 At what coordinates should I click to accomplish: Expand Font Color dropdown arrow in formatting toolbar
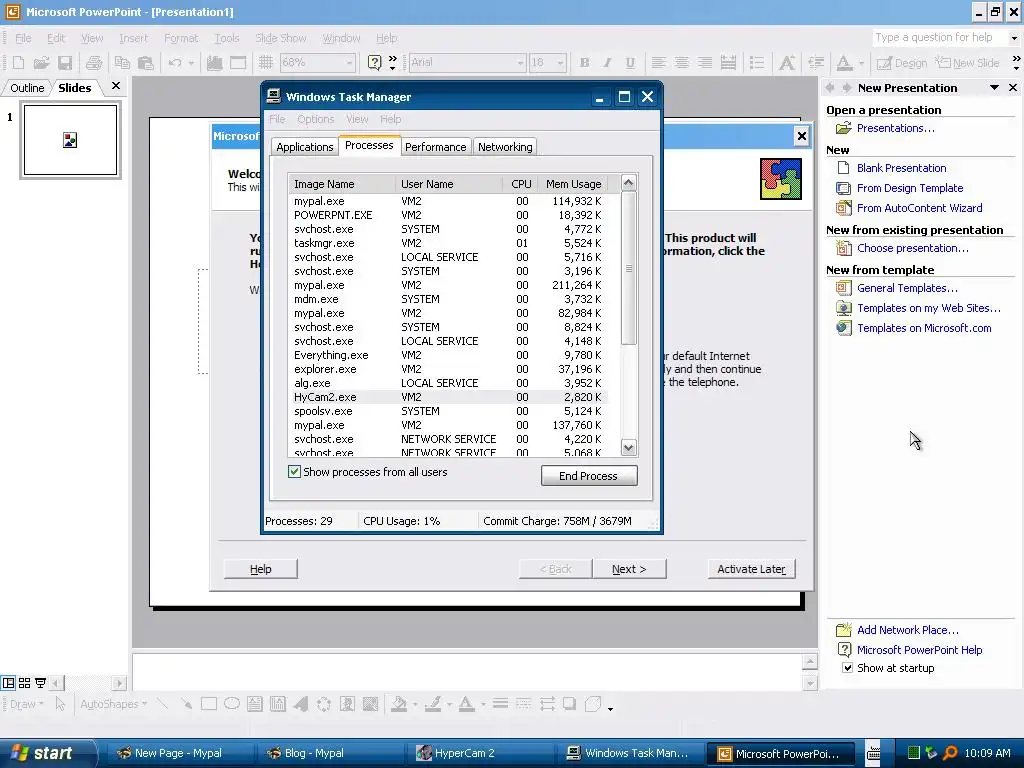coord(861,63)
